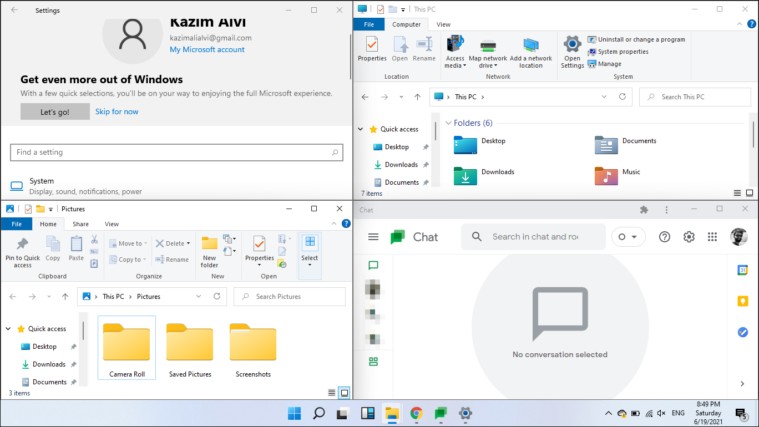This screenshot has height=427, width=759.
Task: Click the Find a setting search field
Action: tap(176, 152)
